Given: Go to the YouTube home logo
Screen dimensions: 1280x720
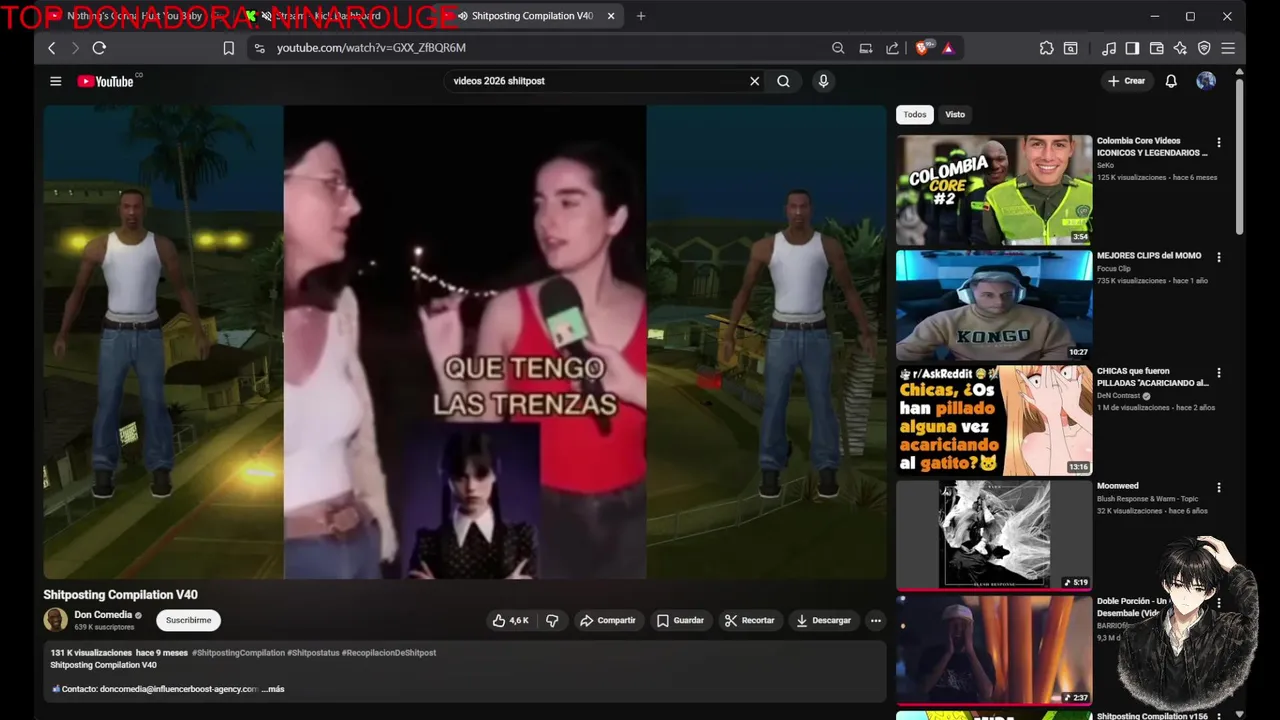Looking at the screenshot, I should (x=105, y=81).
